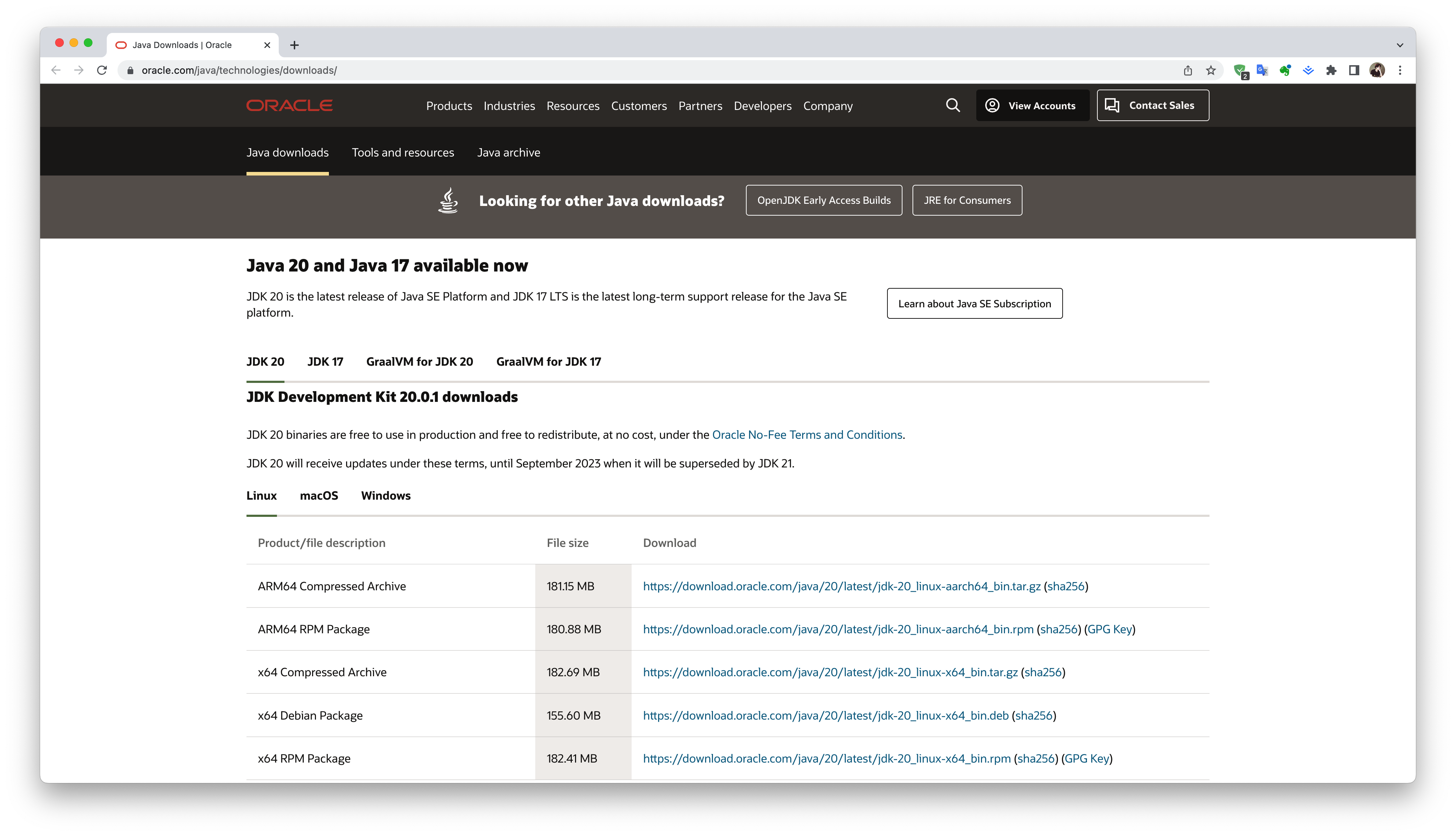Image resolution: width=1456 pixels, height=836 pixels.
Task: Select the JDK 20 tab
Action: [265, 361]
